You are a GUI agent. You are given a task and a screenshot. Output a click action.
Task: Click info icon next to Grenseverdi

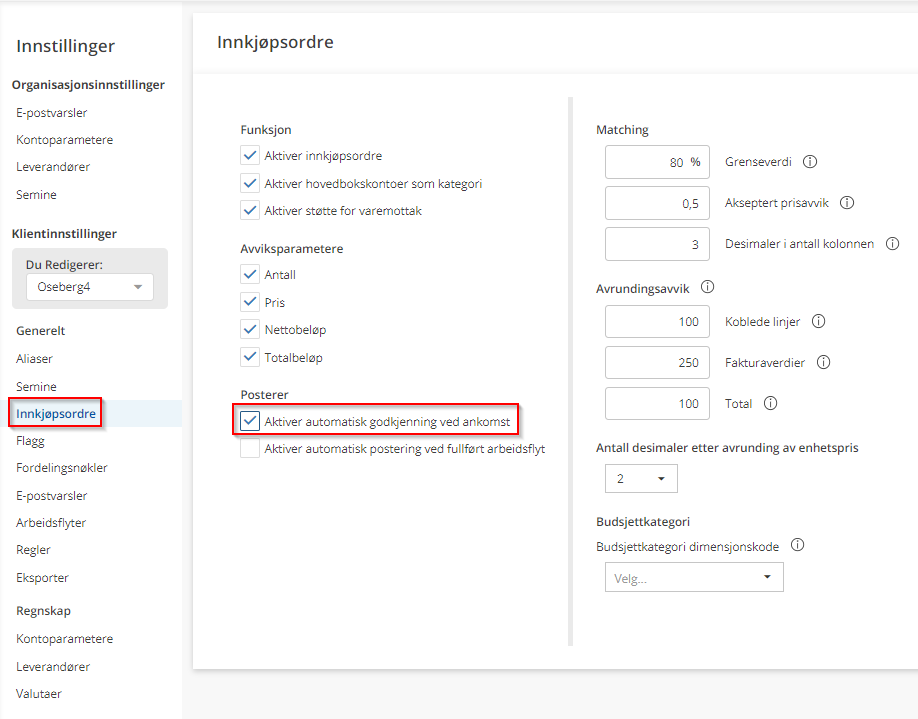click(810, 162)
